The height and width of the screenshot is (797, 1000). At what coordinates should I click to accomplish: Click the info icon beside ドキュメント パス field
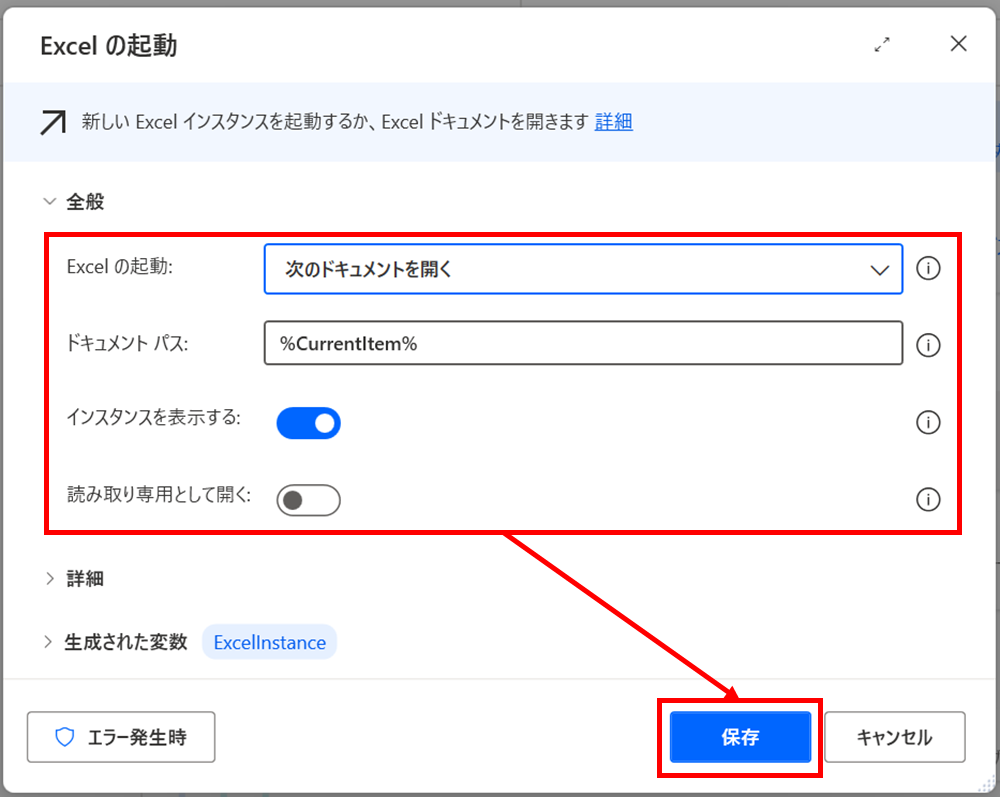point(928,345)
